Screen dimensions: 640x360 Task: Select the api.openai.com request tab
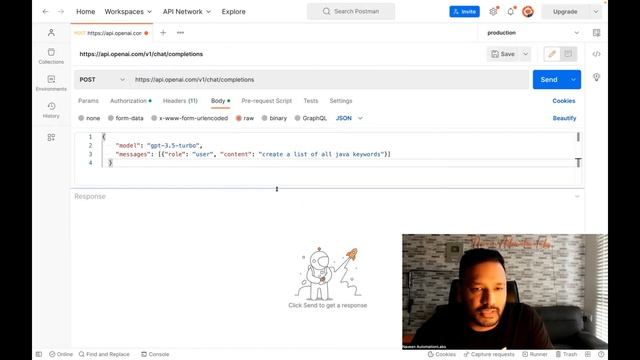point(111,33)
